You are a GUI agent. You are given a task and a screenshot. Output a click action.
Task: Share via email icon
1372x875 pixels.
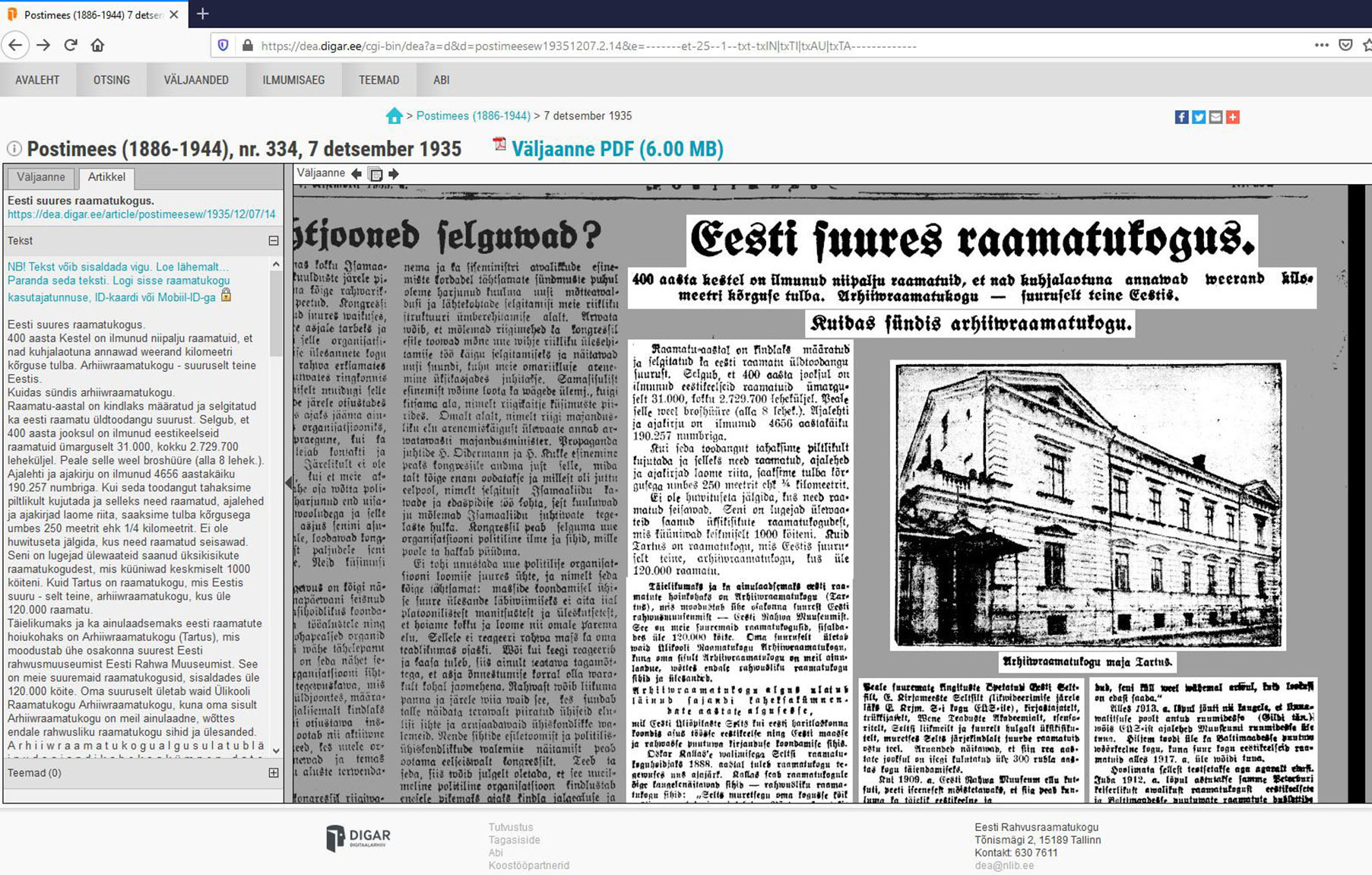tap(1215, 117)
